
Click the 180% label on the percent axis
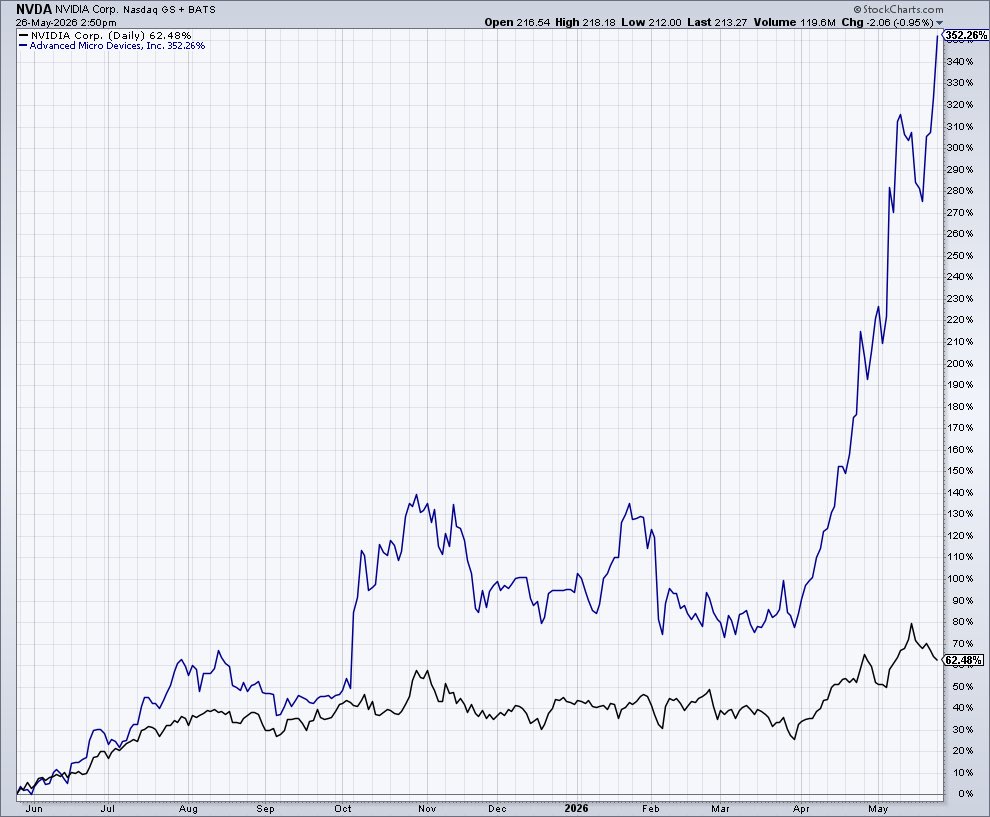tap(960, 406)
